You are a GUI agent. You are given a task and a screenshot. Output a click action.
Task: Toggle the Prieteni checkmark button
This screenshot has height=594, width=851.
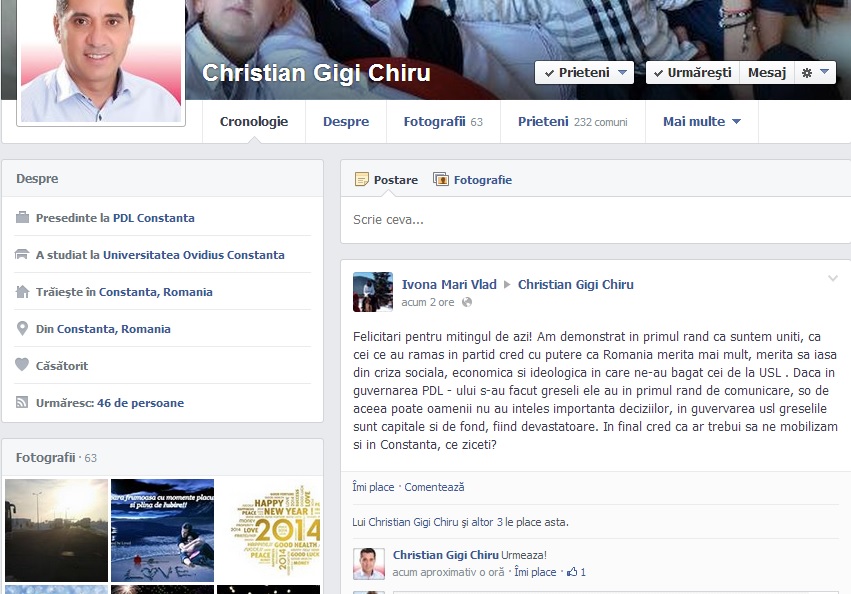point(584,73)
